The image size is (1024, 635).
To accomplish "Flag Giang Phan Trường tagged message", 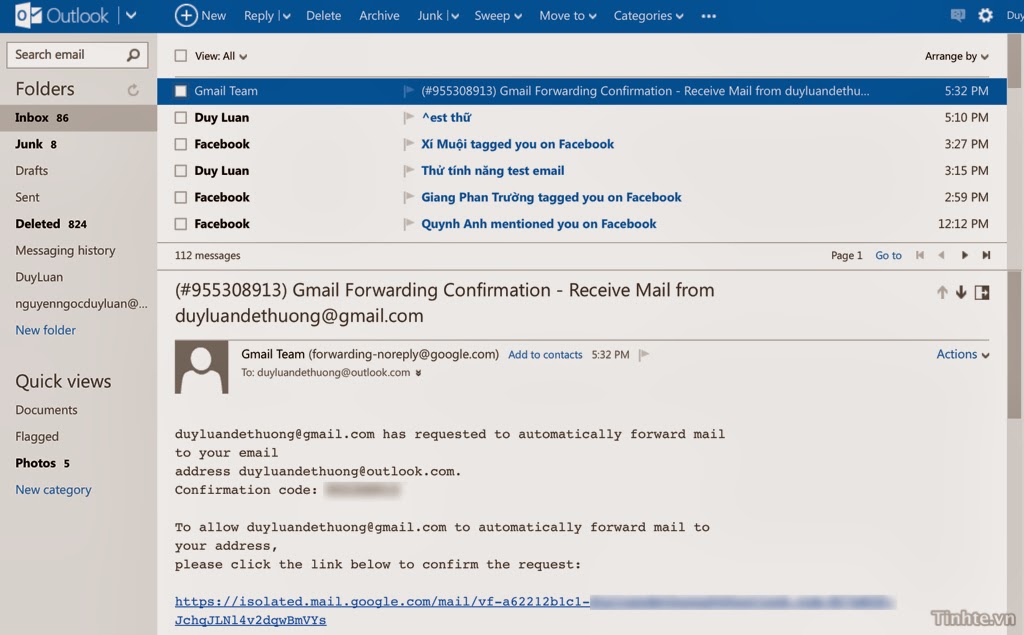I will pos(409,197).
